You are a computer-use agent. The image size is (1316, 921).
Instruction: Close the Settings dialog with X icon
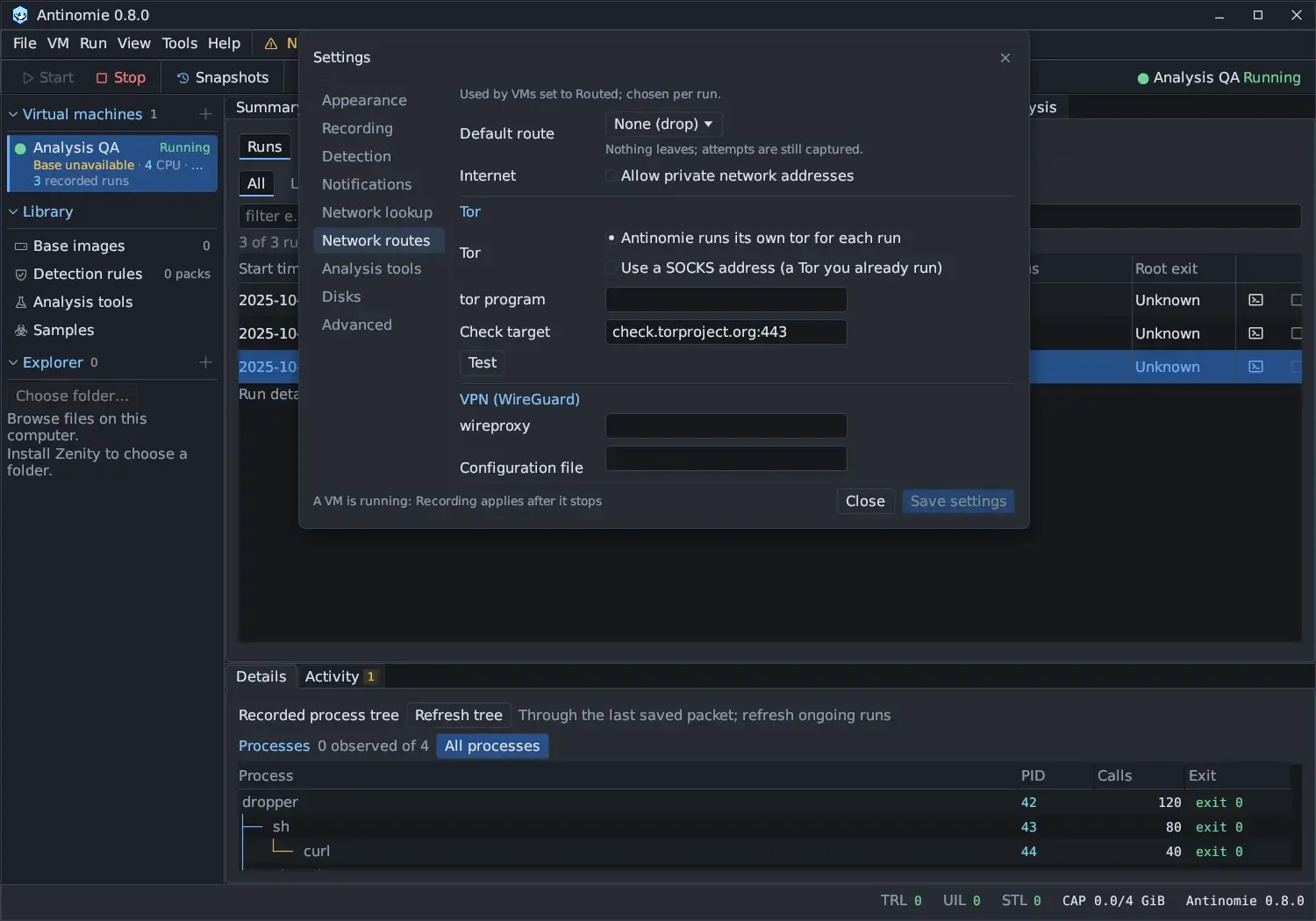coord(1005,58)
